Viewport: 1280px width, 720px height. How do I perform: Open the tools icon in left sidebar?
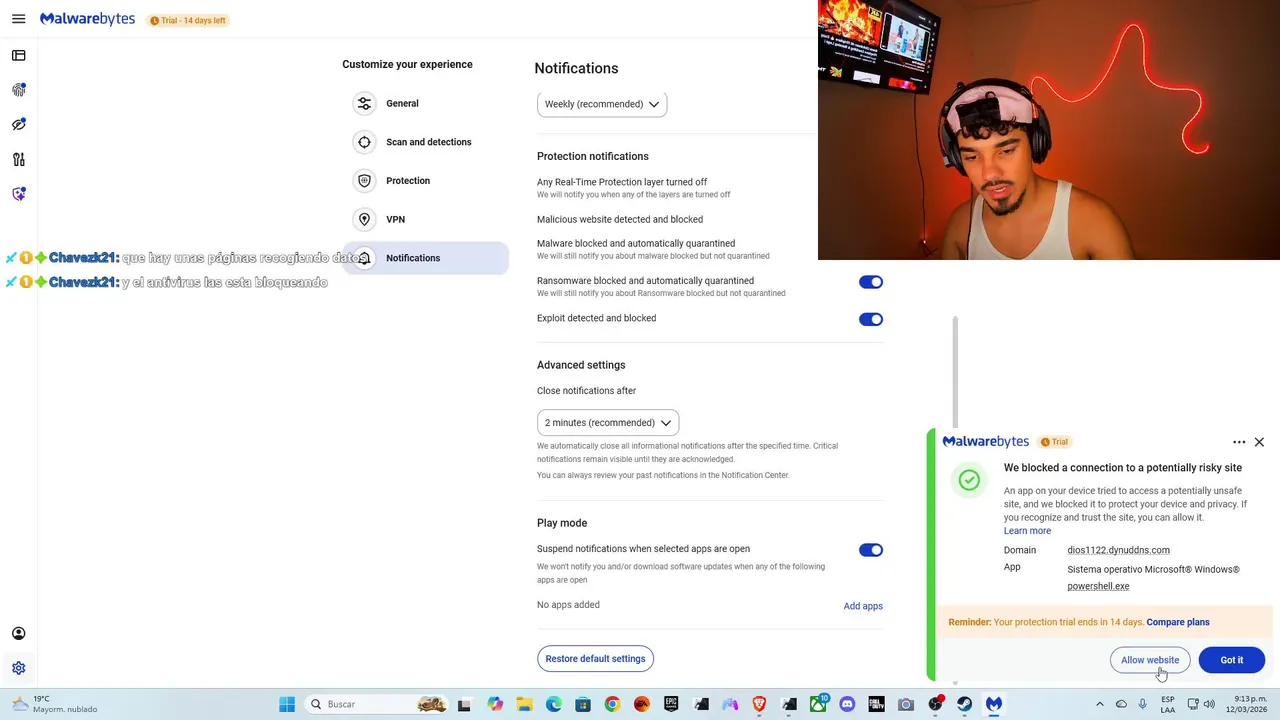point(18,159)
